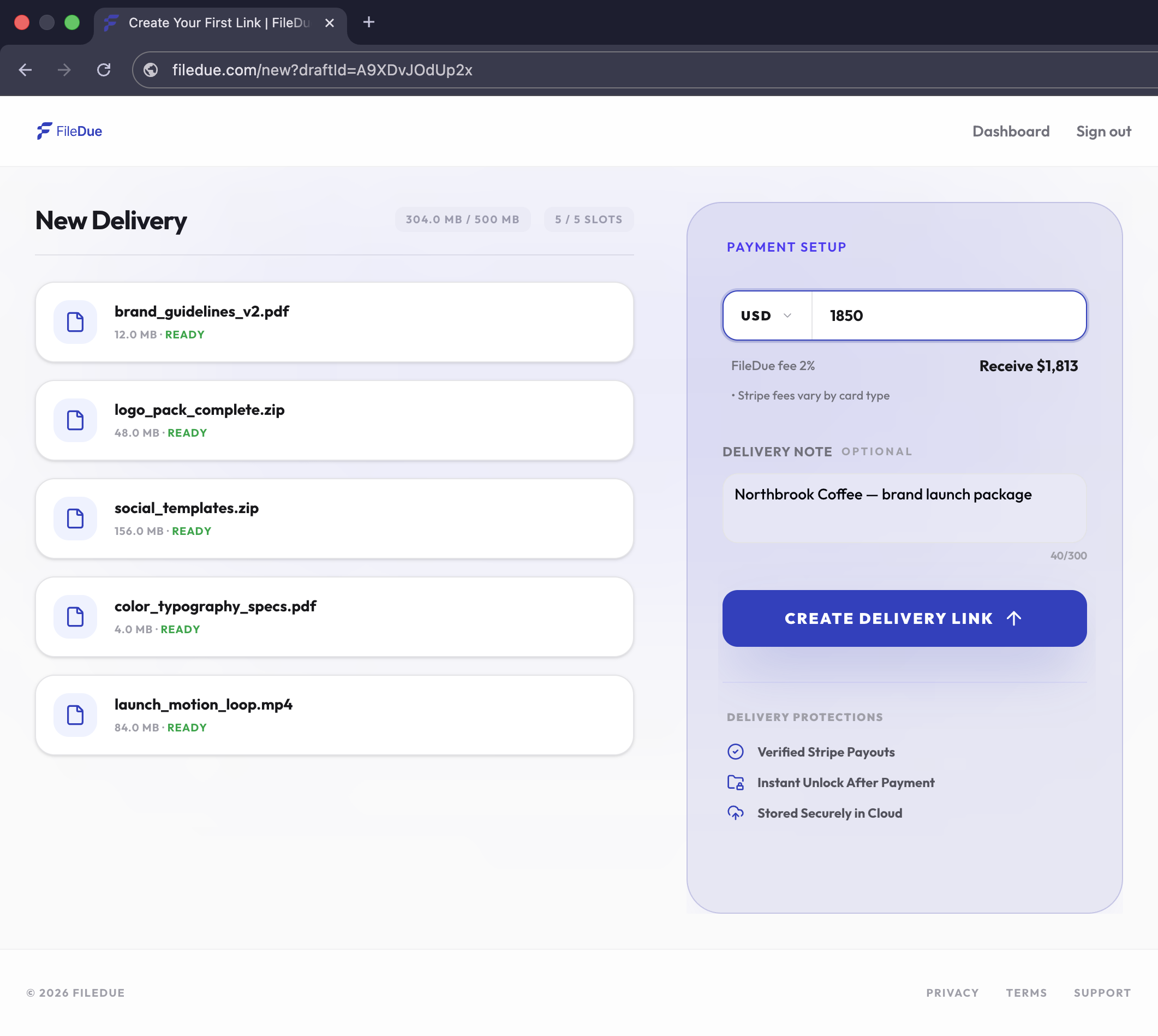The image size is (1158, 1036).
Task: Click the 48.0 MB READY status
Action: [x=160, y=433]
